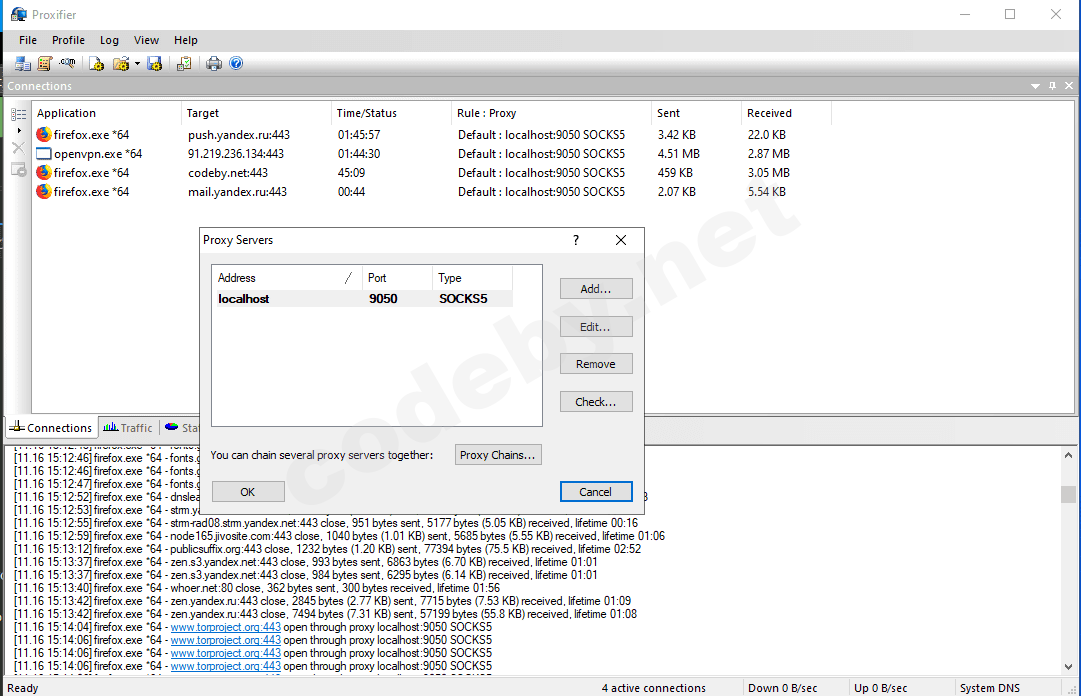Click the checklist clipboard toolbar icon
The image size is (1081, 696).
(184, 63)
